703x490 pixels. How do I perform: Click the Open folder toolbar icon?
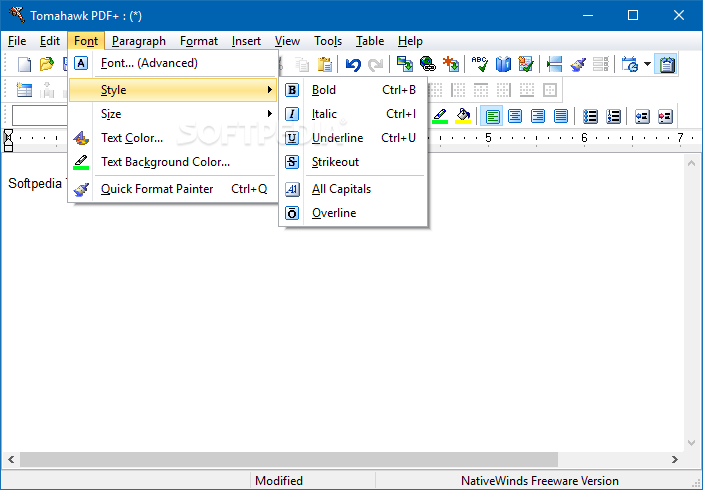coord(47,65)
